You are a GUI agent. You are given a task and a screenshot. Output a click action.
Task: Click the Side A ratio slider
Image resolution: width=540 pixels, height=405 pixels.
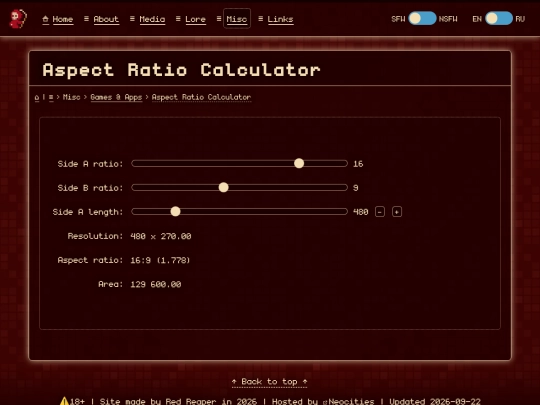pyautogui.click(x=239, y=163)
